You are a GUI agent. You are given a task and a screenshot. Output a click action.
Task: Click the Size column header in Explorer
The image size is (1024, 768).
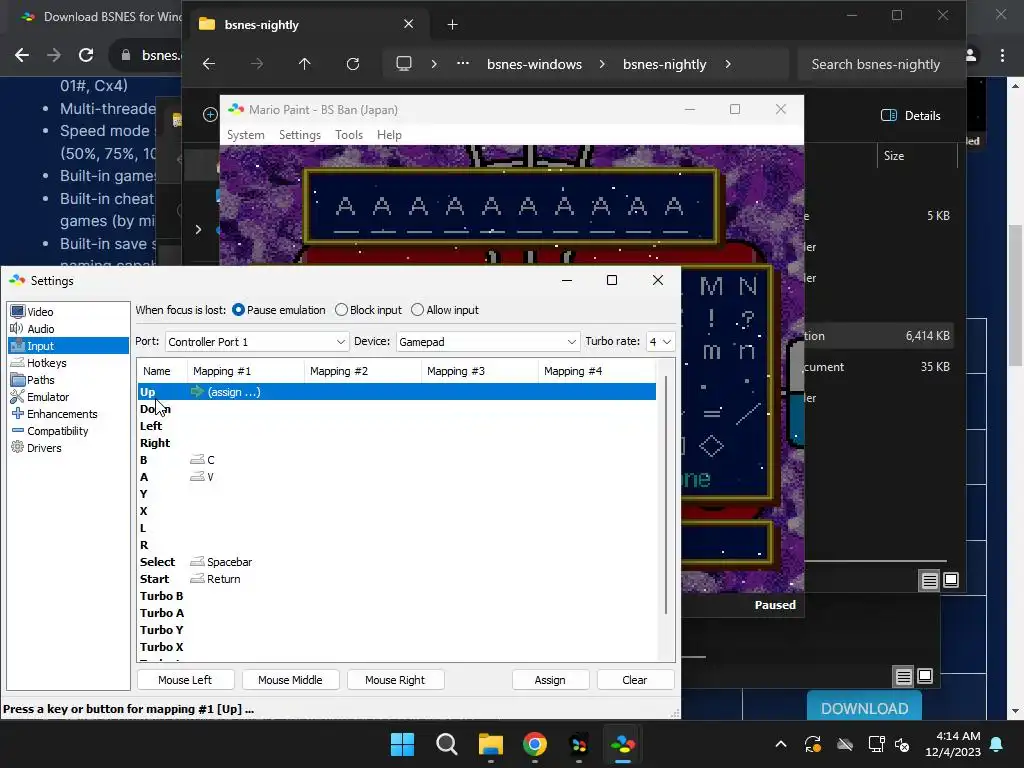(x=917, y=156)
